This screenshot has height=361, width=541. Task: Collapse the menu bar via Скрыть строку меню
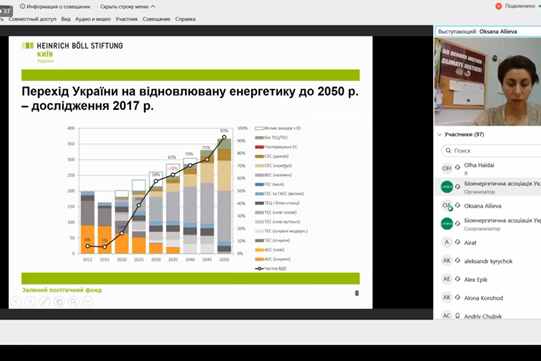click(127, 6)
